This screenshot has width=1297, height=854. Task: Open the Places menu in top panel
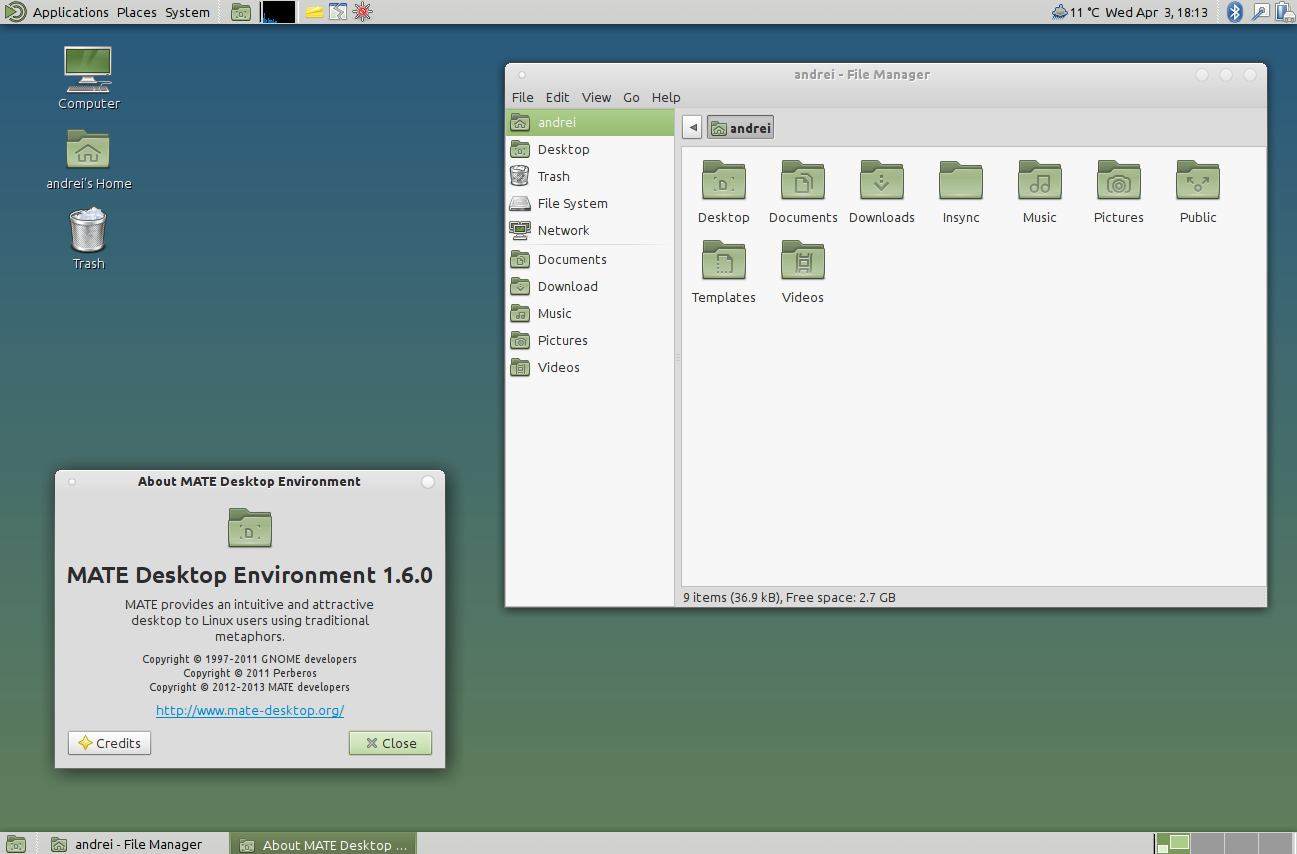[137, 12]
